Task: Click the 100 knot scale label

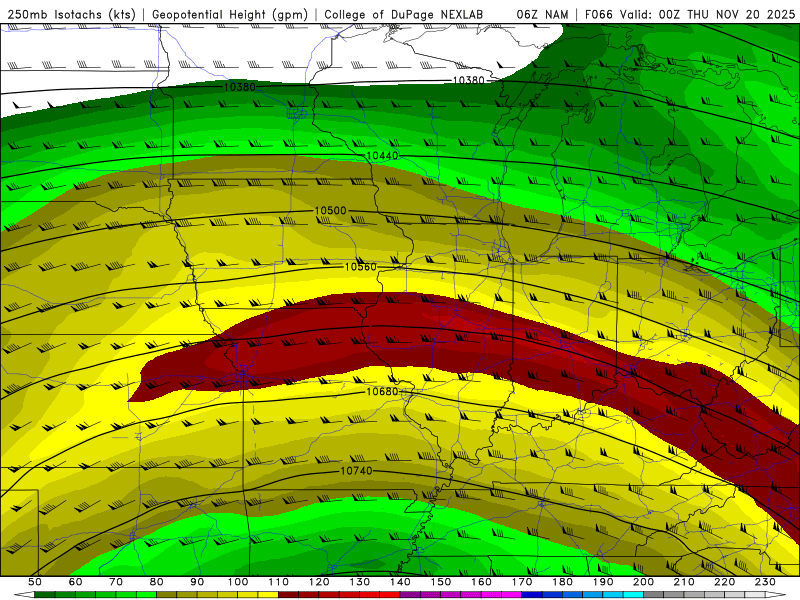Action: coord(238,582)
